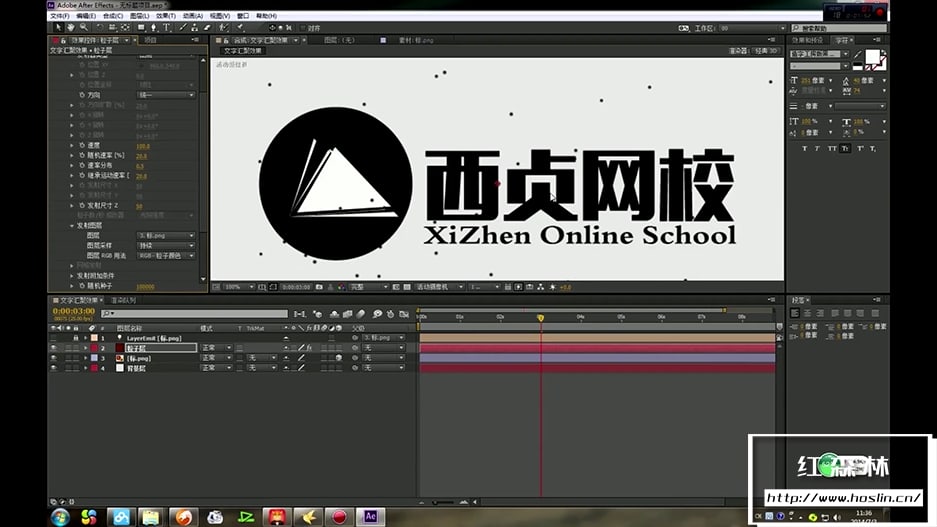Select the Hand tool
Viewport: 937px width, 527px height.
(x=71, y=27)
